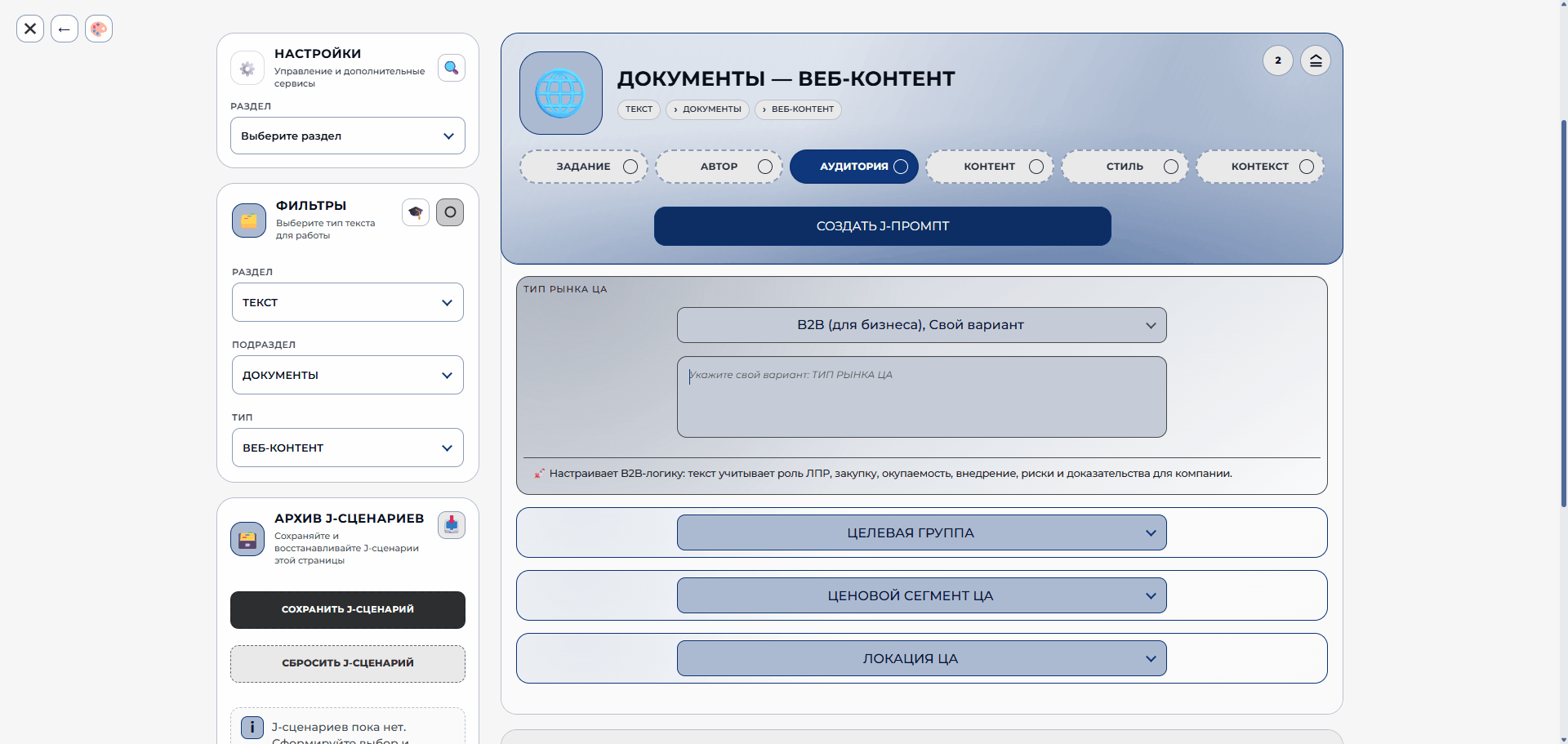Click the back arrow icon
The width and height of the screenshot is (1568, 744).
tap(65, 29)
